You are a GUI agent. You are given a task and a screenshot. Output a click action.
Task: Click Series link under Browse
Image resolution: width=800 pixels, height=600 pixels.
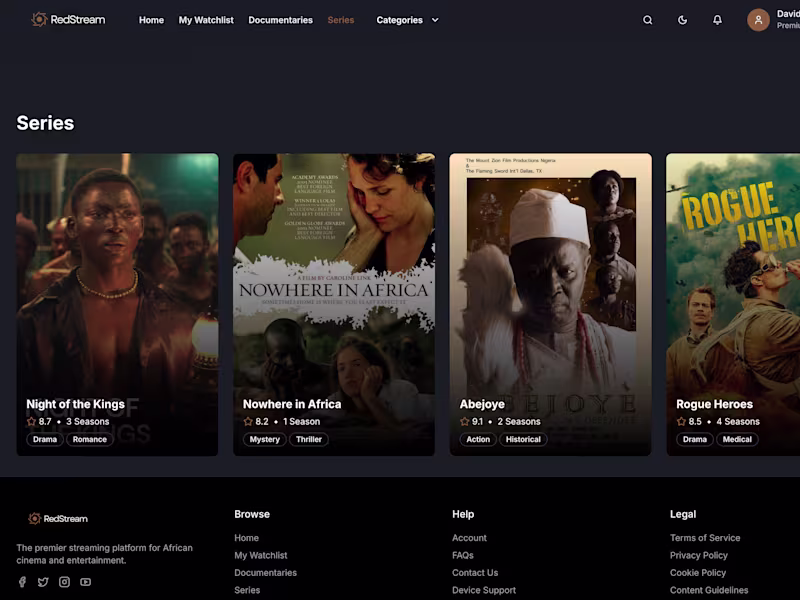pyautogui.click(x=247, y=590)
